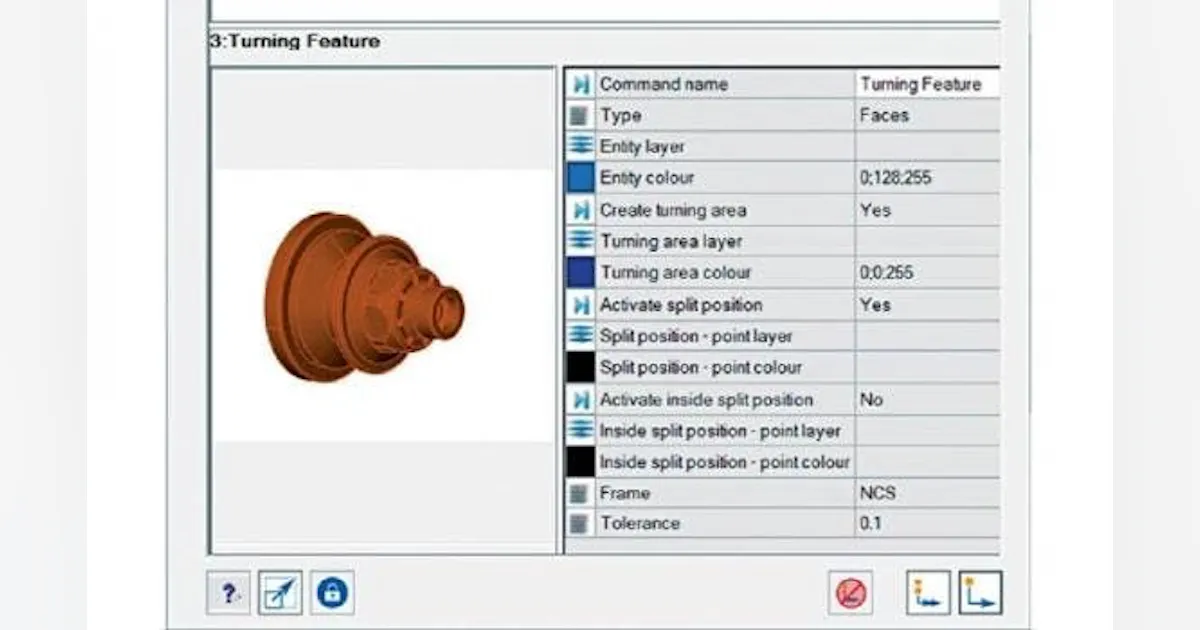Click the layer icon beside Turning area layer
Screen dimensions: 1200x630
(x=580, y=241)
